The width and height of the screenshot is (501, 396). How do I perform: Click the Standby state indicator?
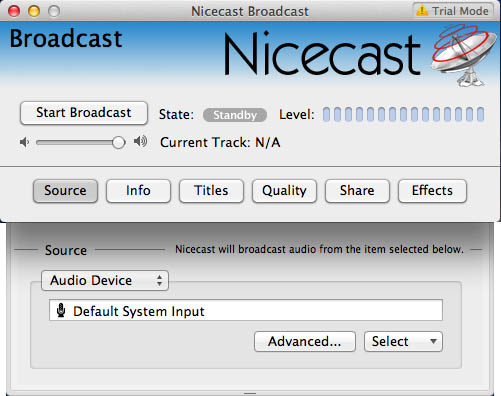pyautogui.click(x=235, y=115)
